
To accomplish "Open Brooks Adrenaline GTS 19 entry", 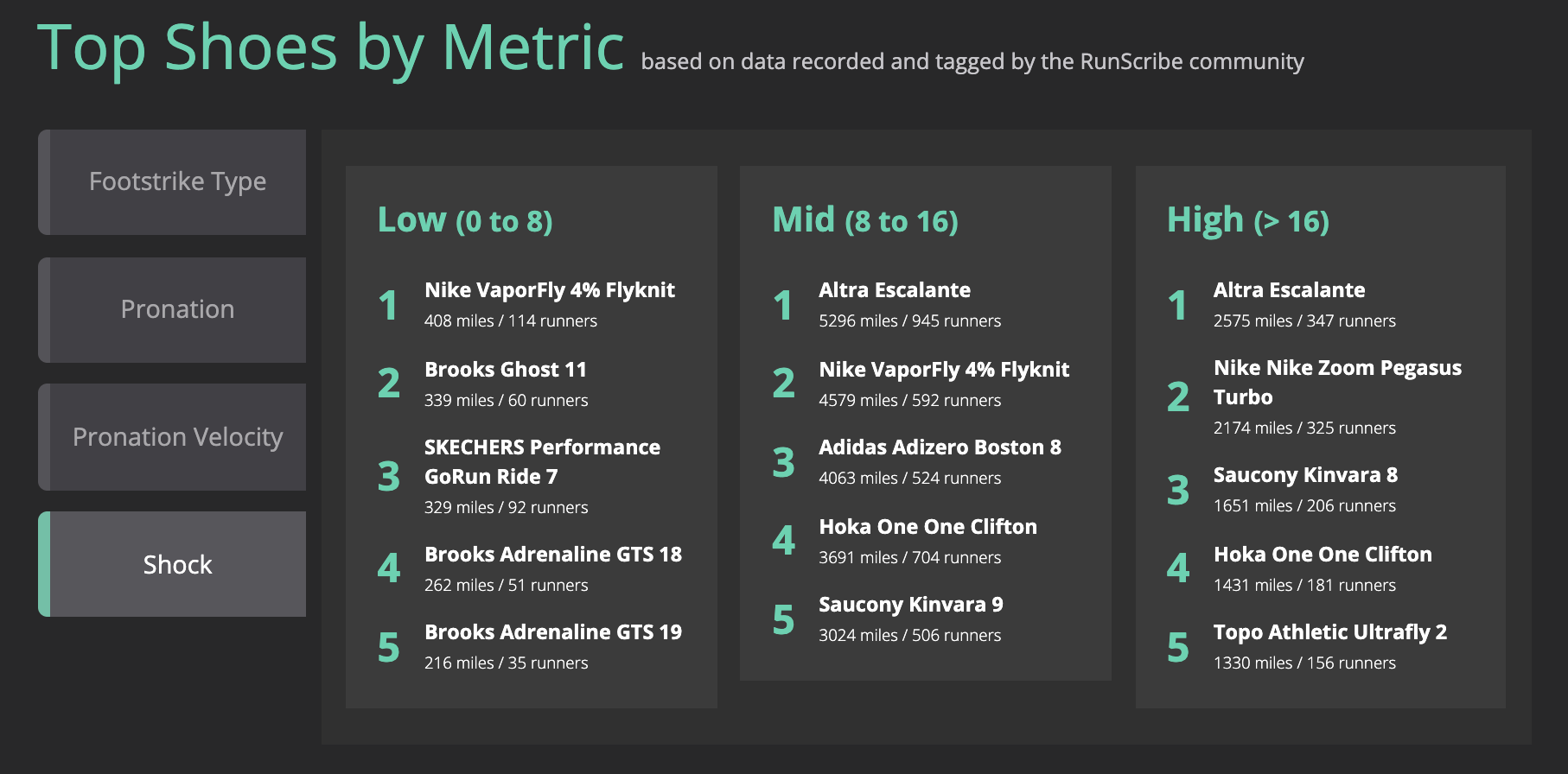I will tap(552, 632).
